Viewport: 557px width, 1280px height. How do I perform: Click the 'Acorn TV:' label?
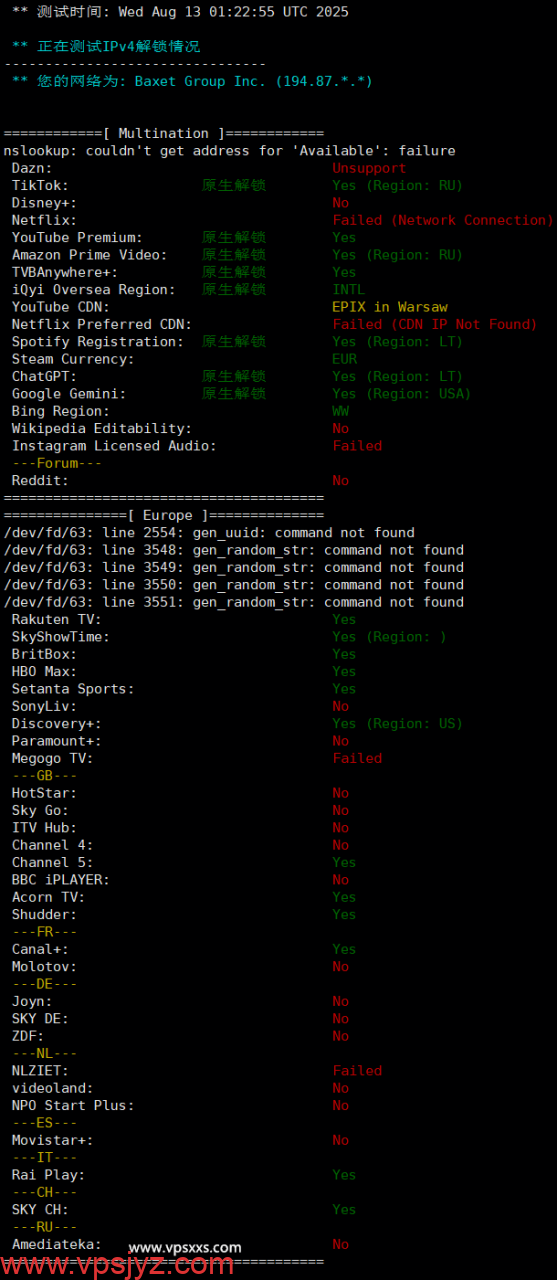pos(48,898)
